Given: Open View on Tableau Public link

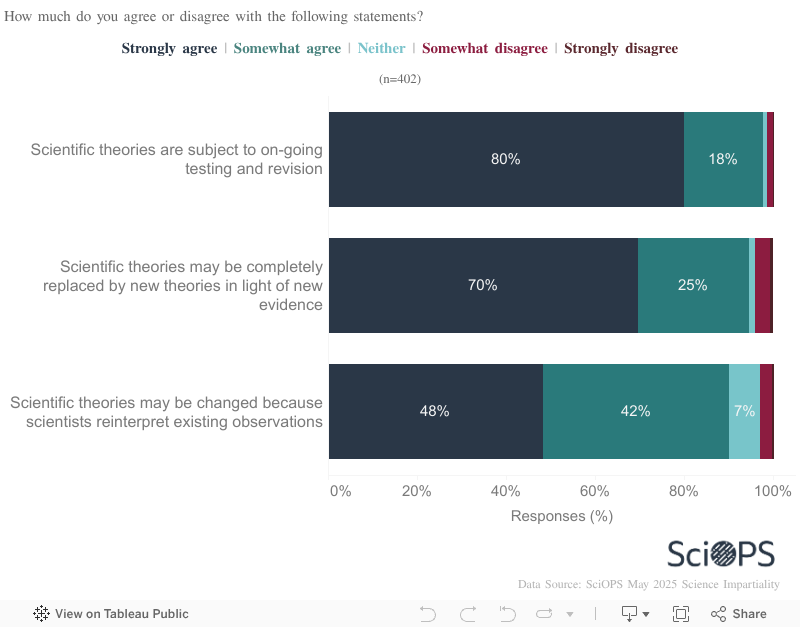Looking at the screenshot, I should pos(111,614).
